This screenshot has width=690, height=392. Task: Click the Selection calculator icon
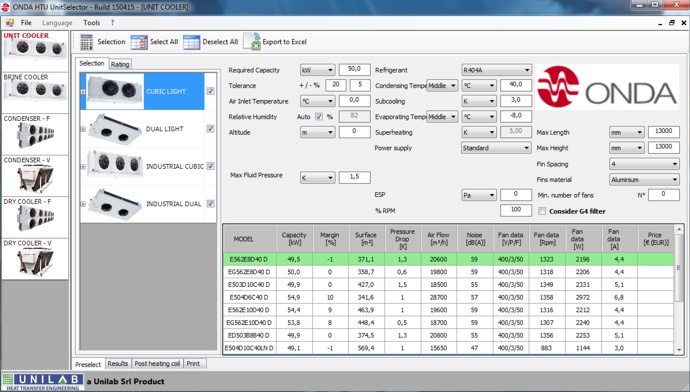[x=86, y=42]
